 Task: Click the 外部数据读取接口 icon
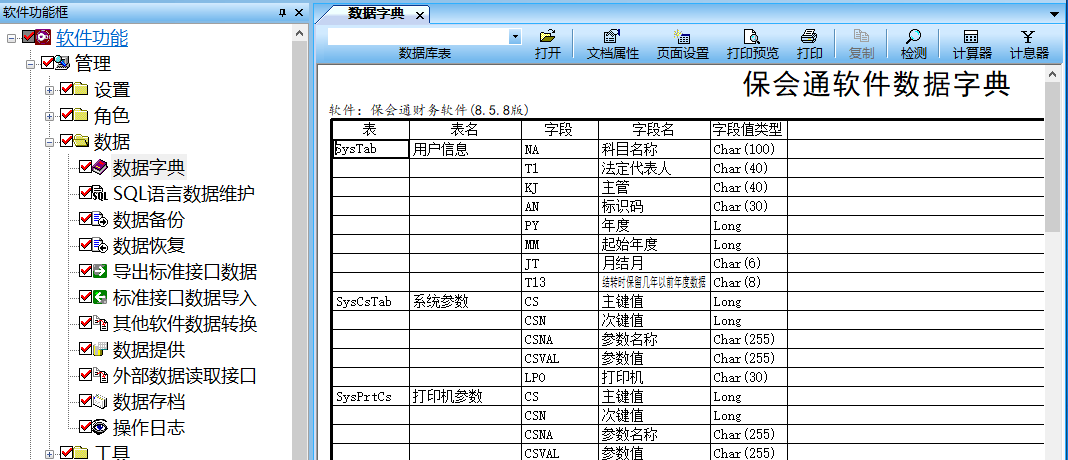(99, 375)
